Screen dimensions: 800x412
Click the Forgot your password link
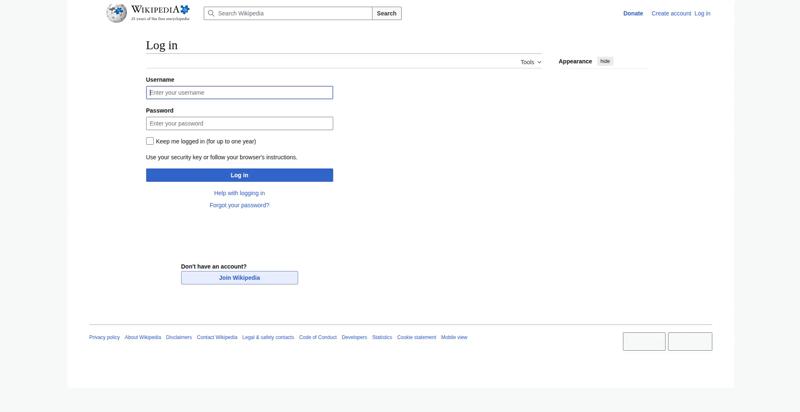(239, 205)
